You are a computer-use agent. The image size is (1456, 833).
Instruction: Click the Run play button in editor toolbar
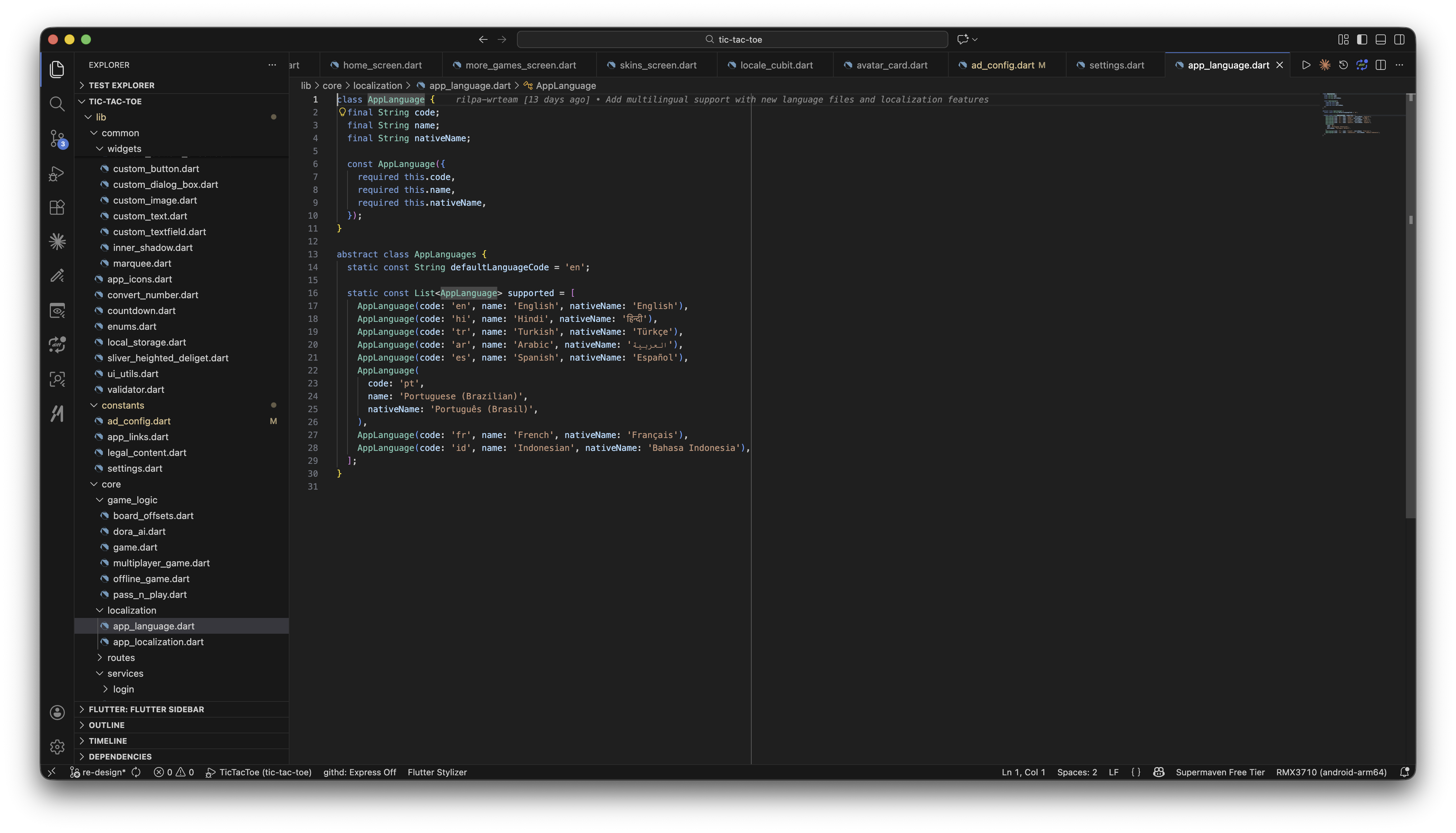pyautogui.click(x=1306, y=65)
